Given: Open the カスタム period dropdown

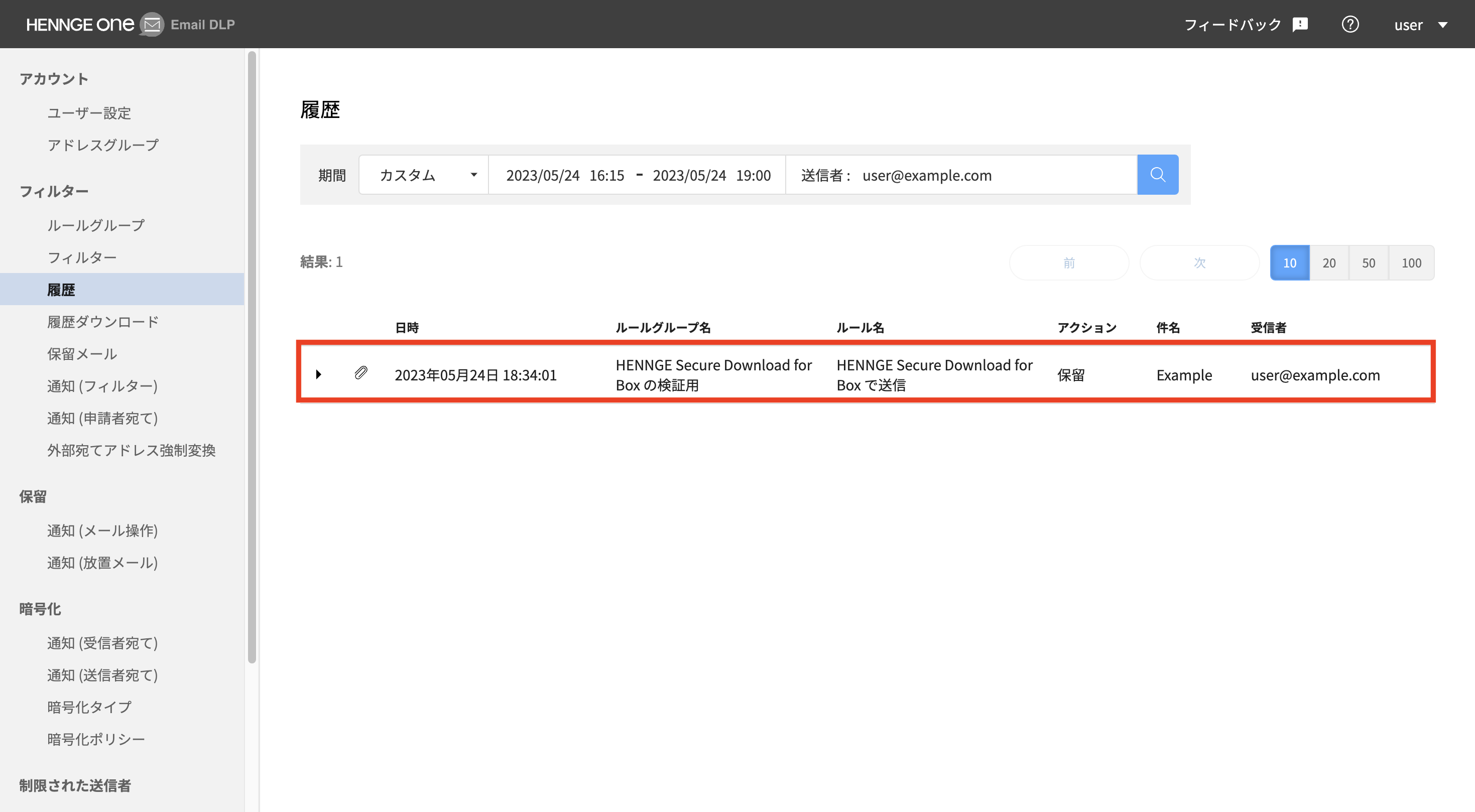Looking at the screenshot, I should click(x=424, y=175).
